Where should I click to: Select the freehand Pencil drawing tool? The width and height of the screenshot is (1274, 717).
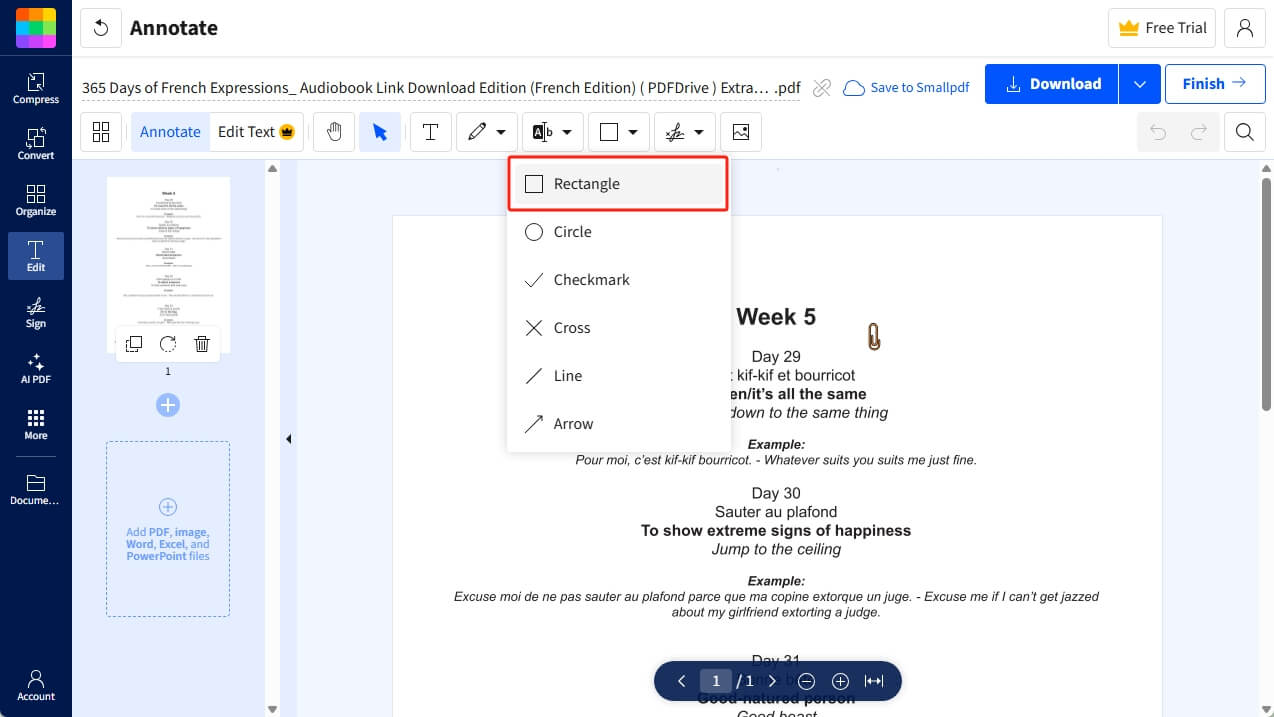pyautogui.click(x=478, y=131)
